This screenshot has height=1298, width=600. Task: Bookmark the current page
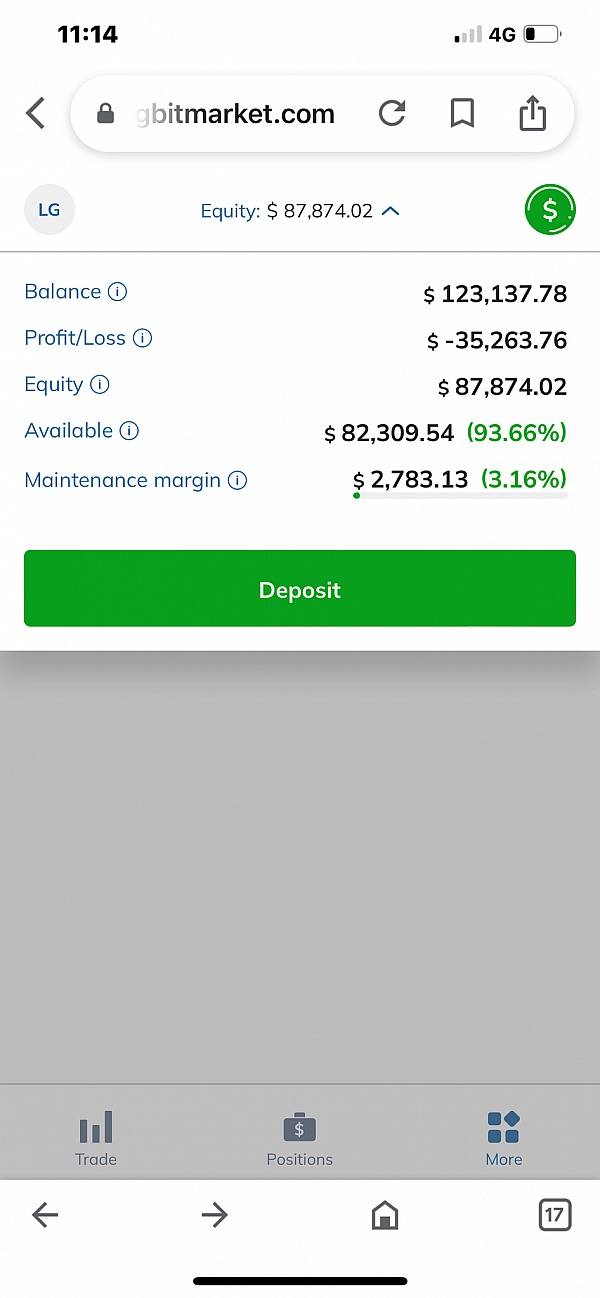(462, 114)
